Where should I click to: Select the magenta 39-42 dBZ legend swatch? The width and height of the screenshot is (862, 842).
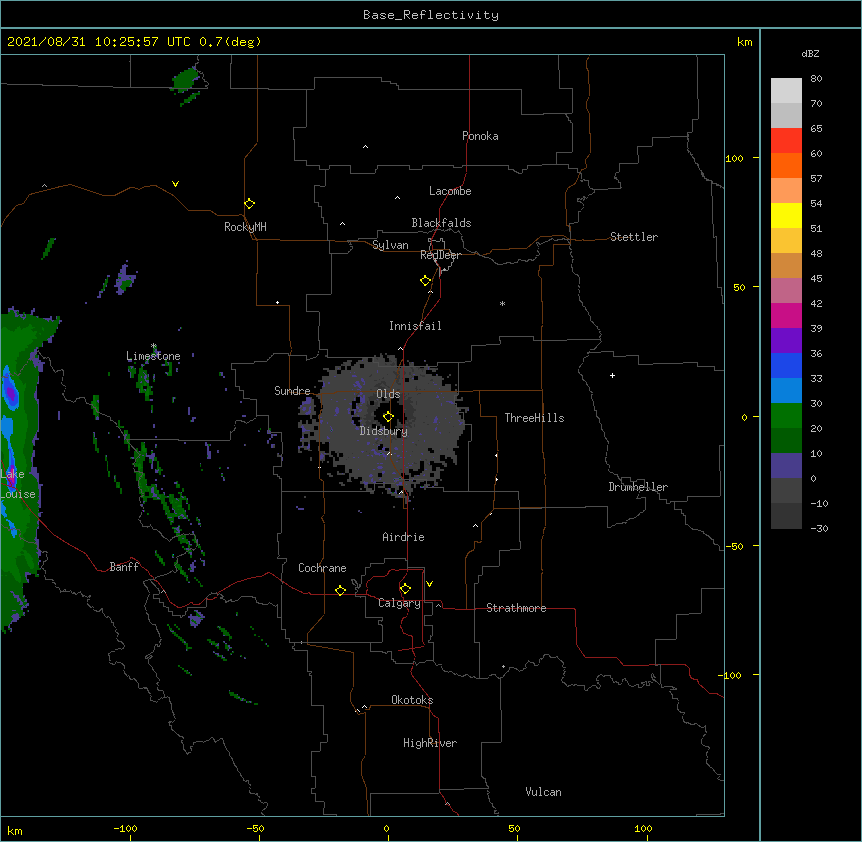786,315
